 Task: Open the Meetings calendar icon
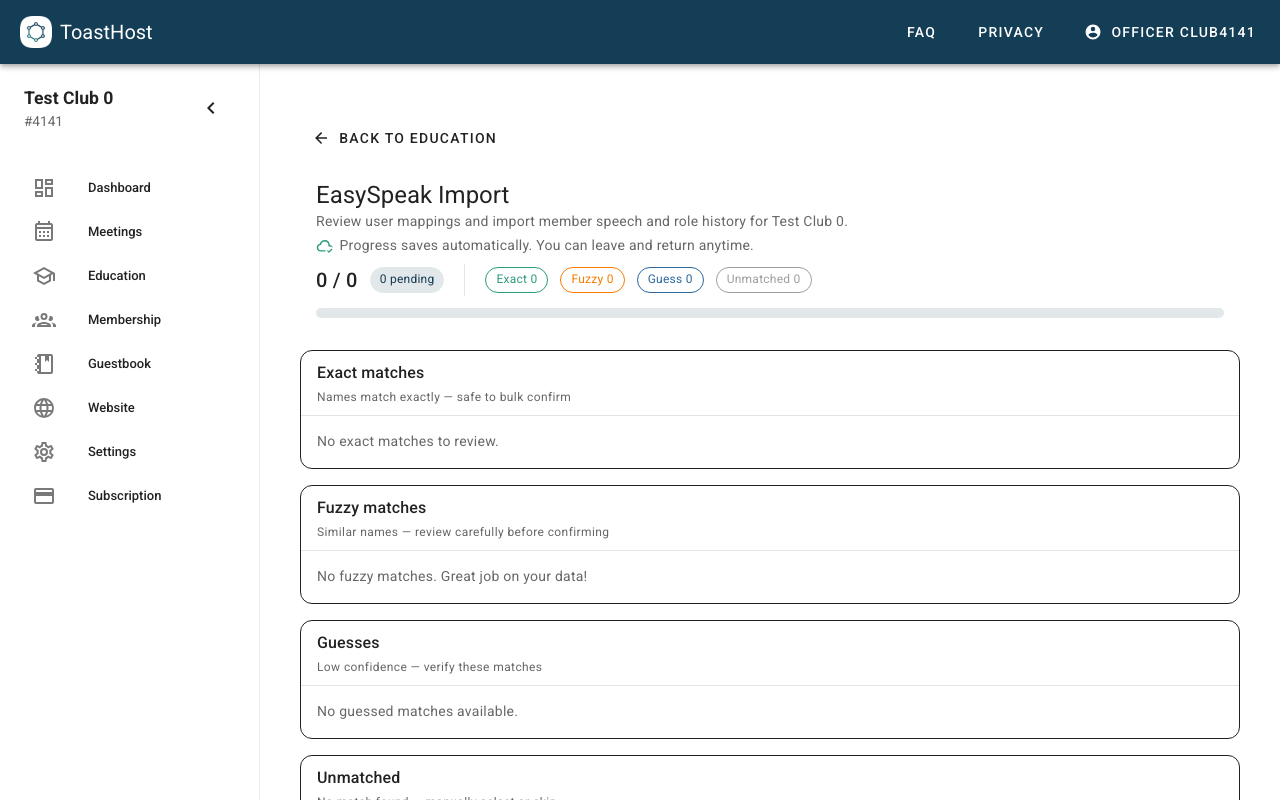(x=43, y=231)
